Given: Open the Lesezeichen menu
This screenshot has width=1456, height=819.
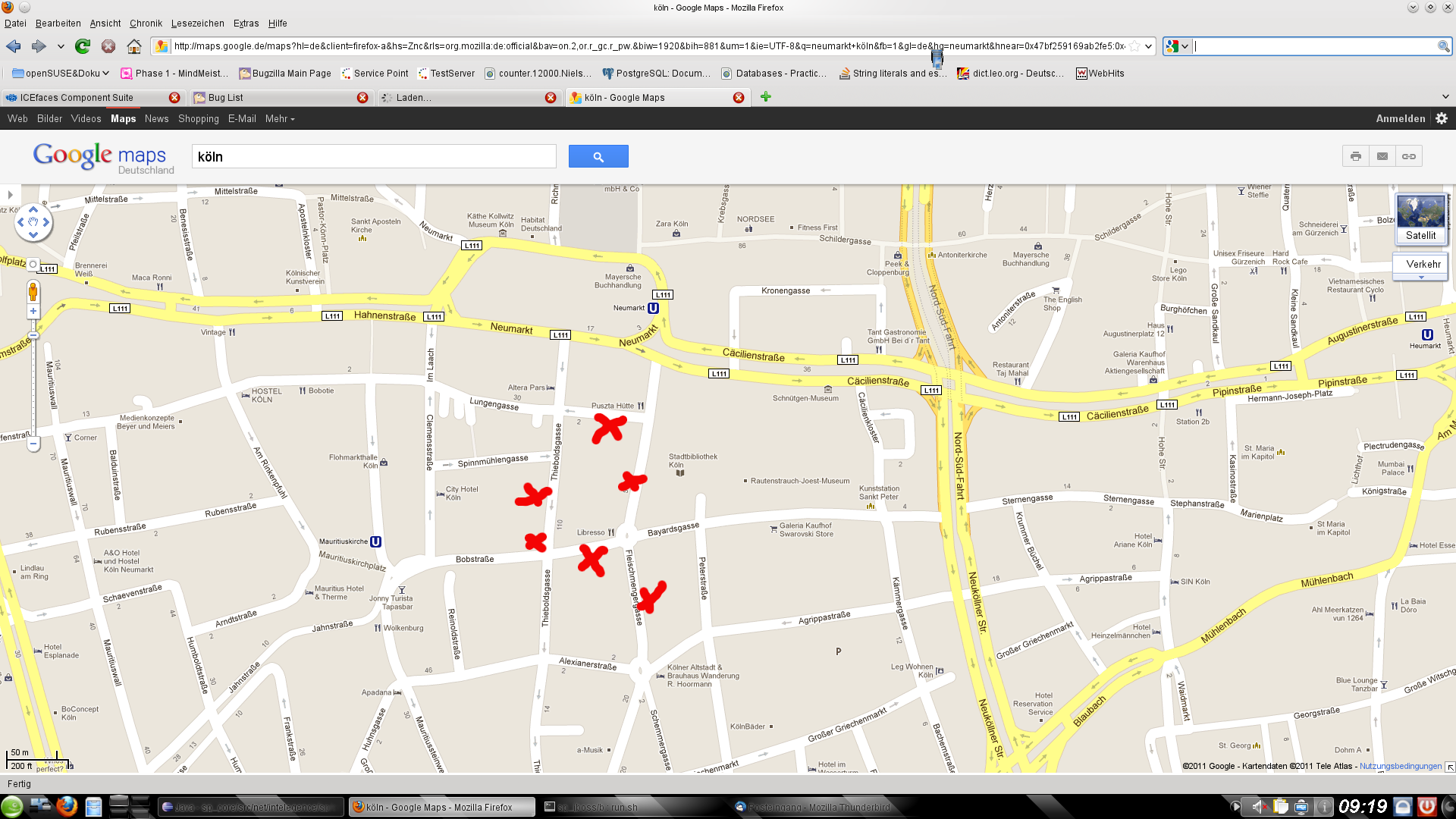Looking at the screenshot, I should coord(197,24).
